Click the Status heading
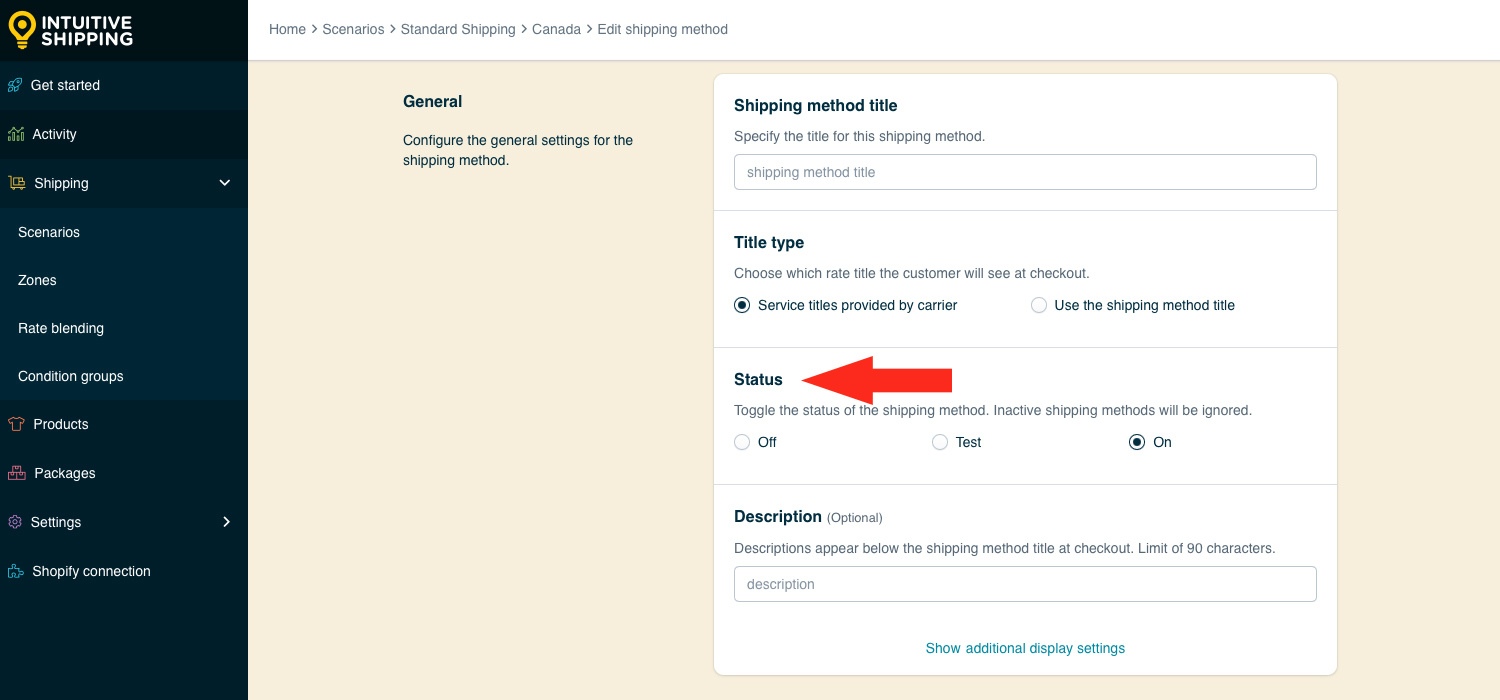 coord(758,379)
